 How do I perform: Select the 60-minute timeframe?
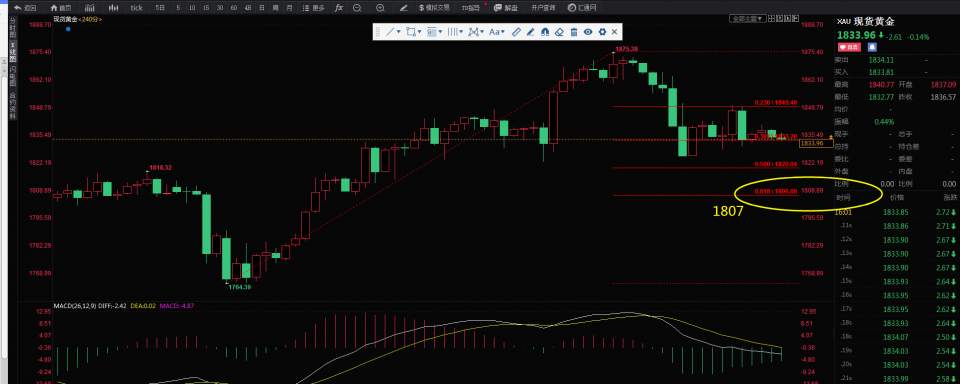coord(234,8)
